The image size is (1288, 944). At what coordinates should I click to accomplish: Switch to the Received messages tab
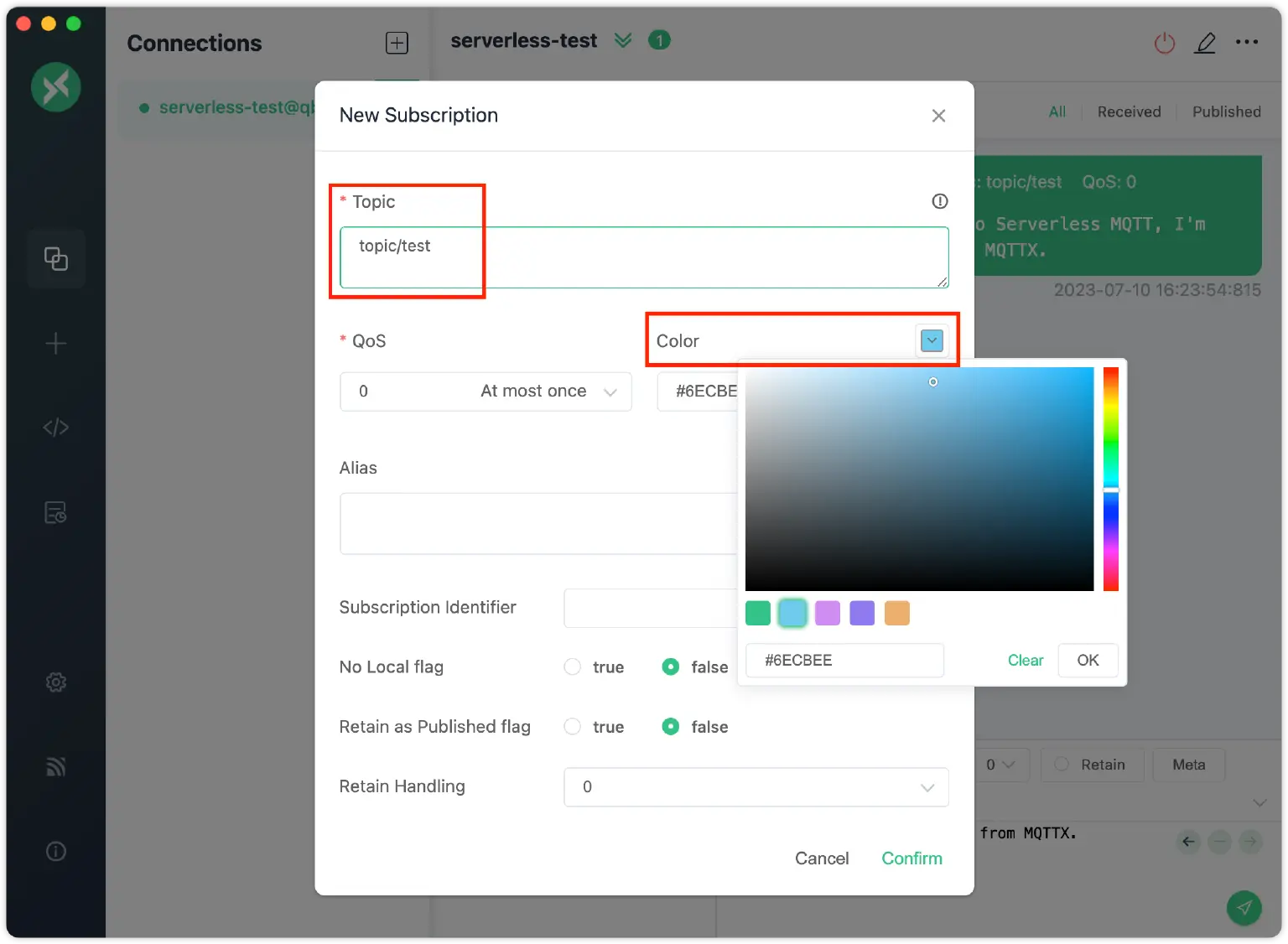1129,112
